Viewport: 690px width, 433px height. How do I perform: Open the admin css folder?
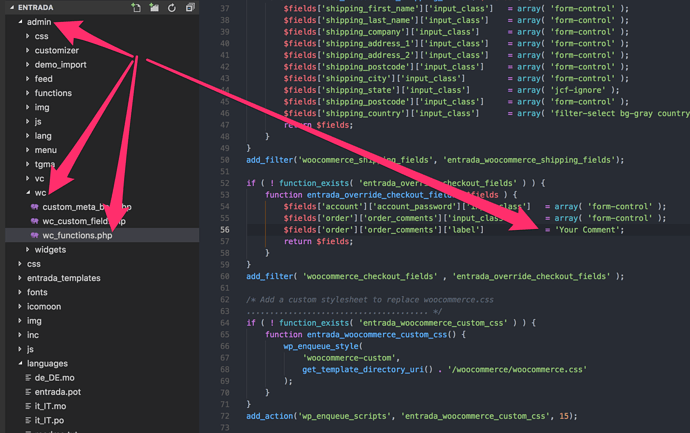tap(41, 36)
